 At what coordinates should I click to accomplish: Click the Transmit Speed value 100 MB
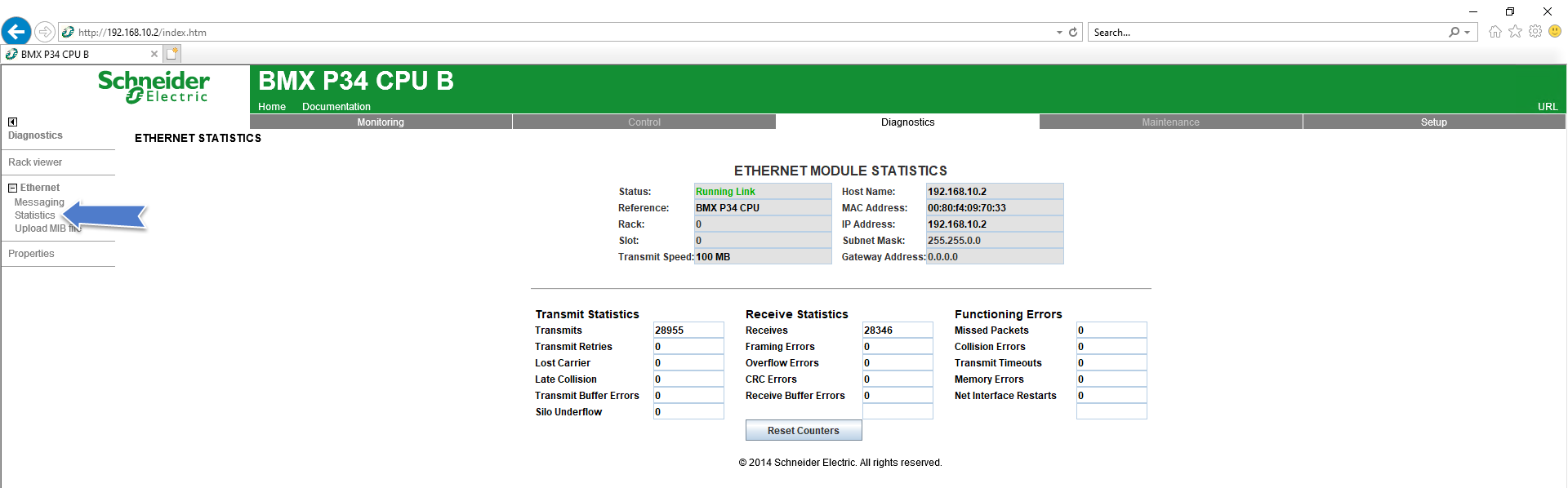tap(763, 256)
